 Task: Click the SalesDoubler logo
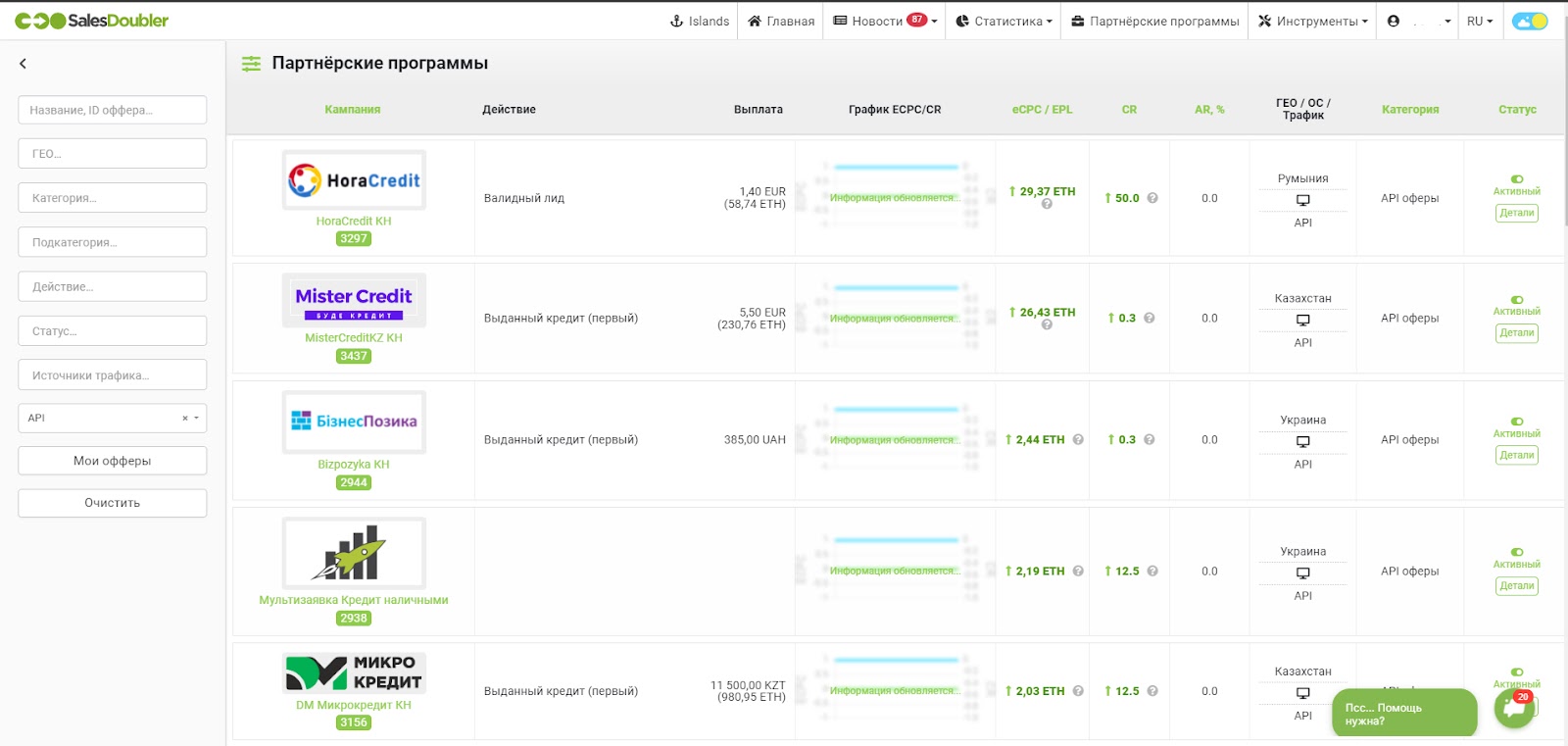tap(91, 21)
